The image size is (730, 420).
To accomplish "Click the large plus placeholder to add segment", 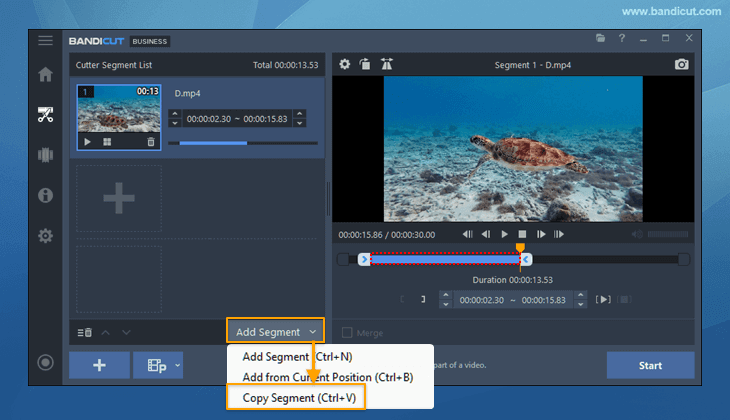I will point(119,198).
